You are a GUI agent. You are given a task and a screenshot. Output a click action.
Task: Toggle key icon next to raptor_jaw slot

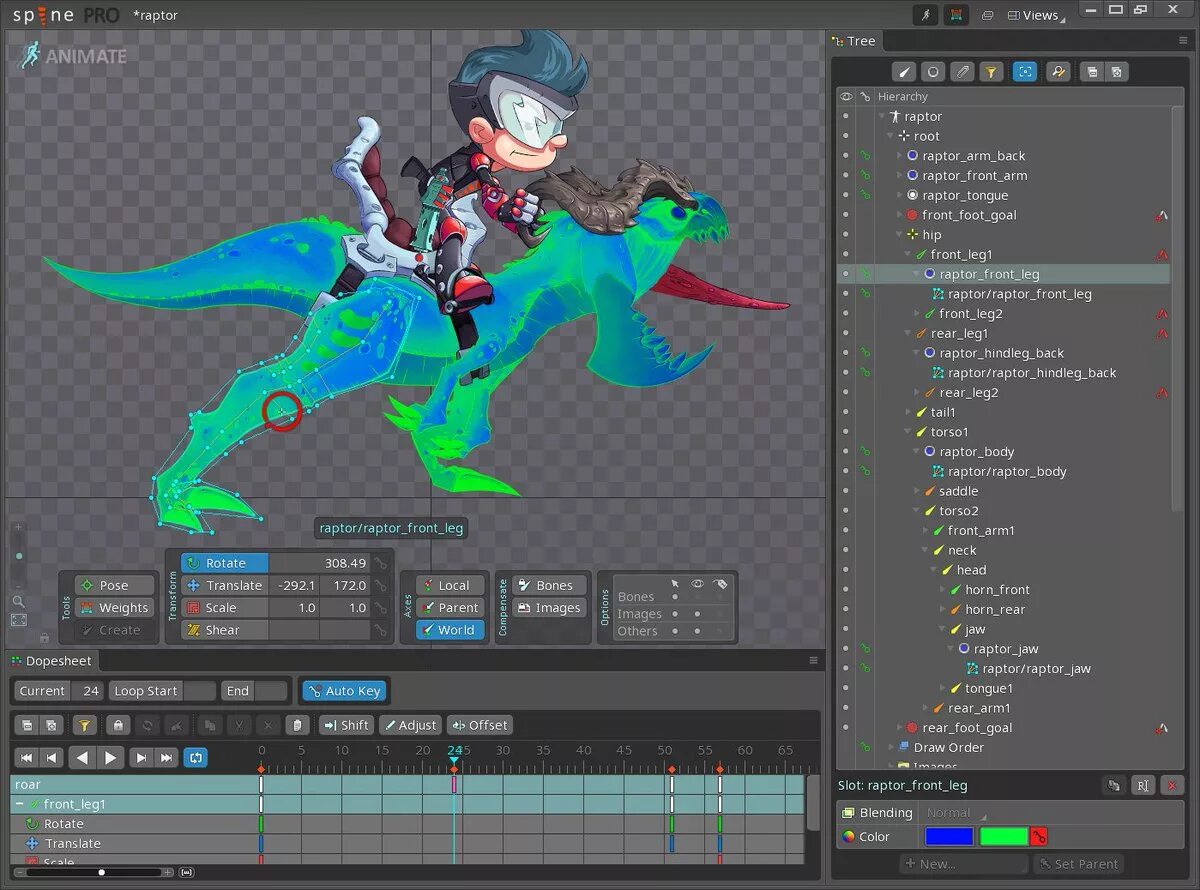[866, 649]
